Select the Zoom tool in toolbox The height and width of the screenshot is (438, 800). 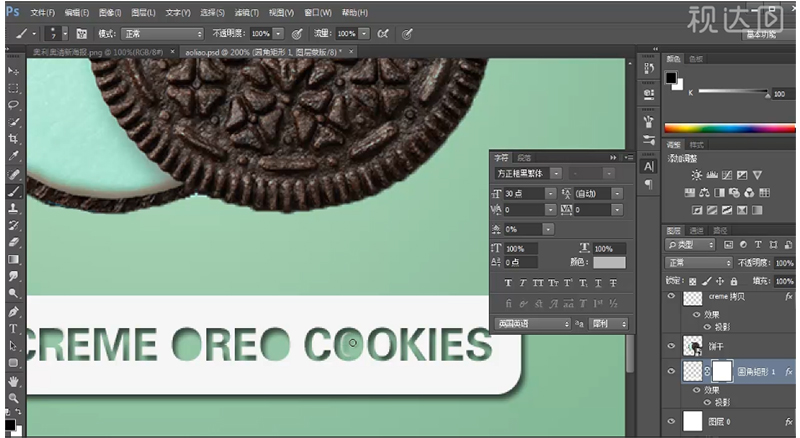pyautogui.click(x=14, y=398)
